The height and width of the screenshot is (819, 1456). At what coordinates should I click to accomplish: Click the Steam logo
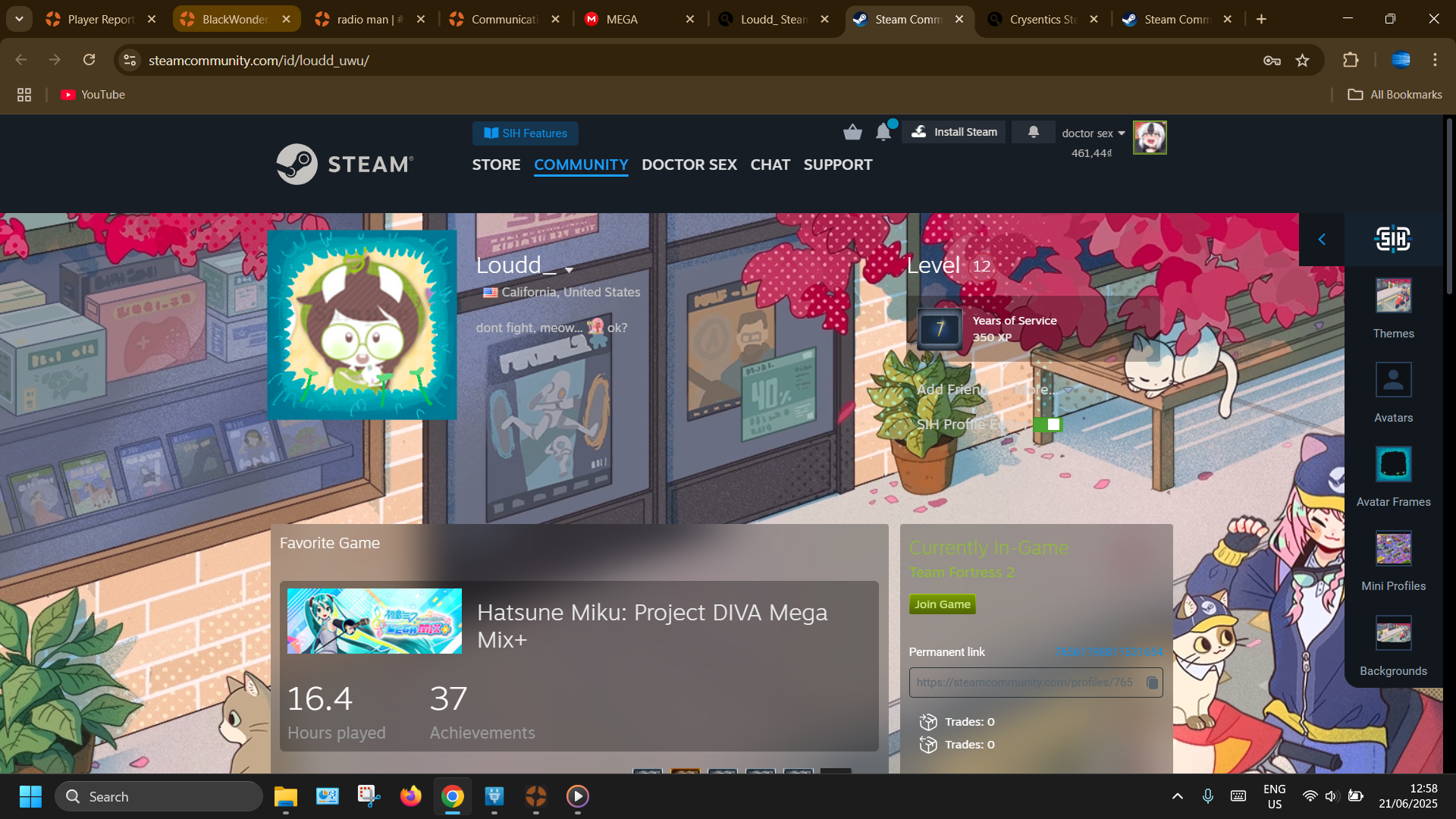click(x=345, y=164)
